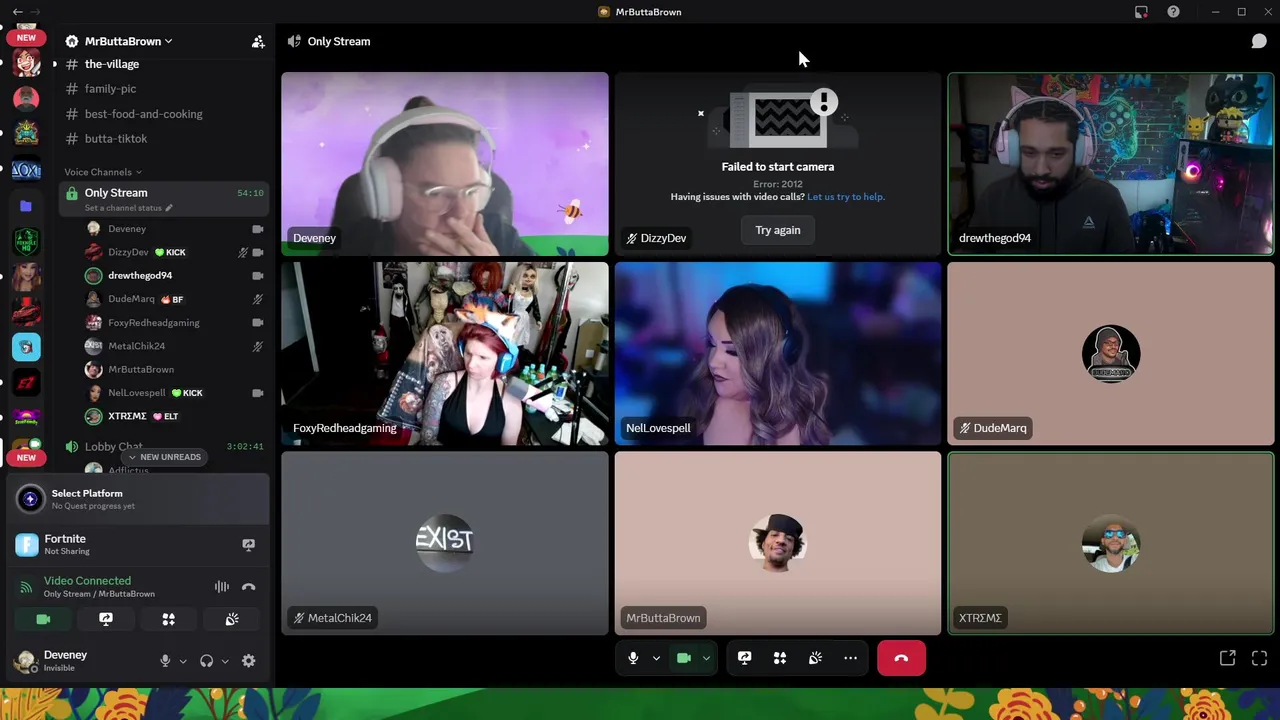Open butta-tiktok text channel
The width and height of the screenshot is (1280, 720).
click(x=116, y=139)
